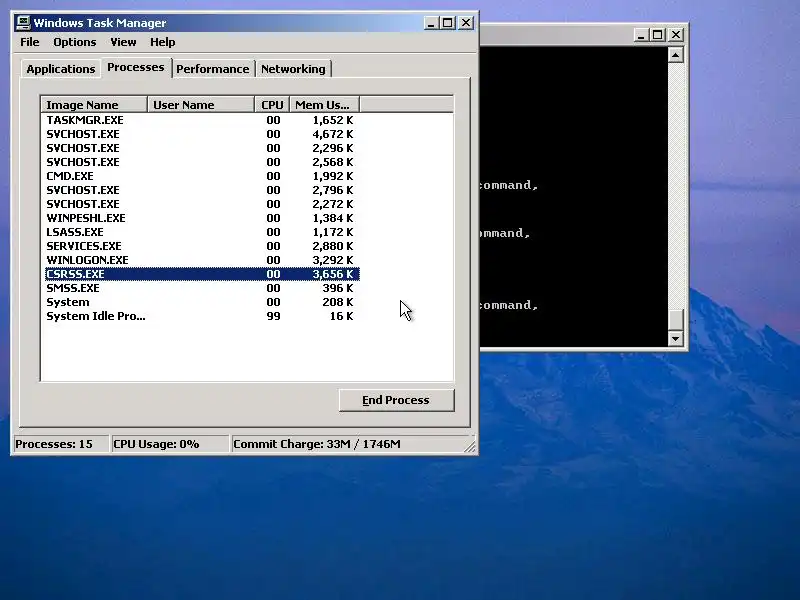800x600 pixels.
Task: Select the CMD.EXE process row
Action: coord(202,176)
